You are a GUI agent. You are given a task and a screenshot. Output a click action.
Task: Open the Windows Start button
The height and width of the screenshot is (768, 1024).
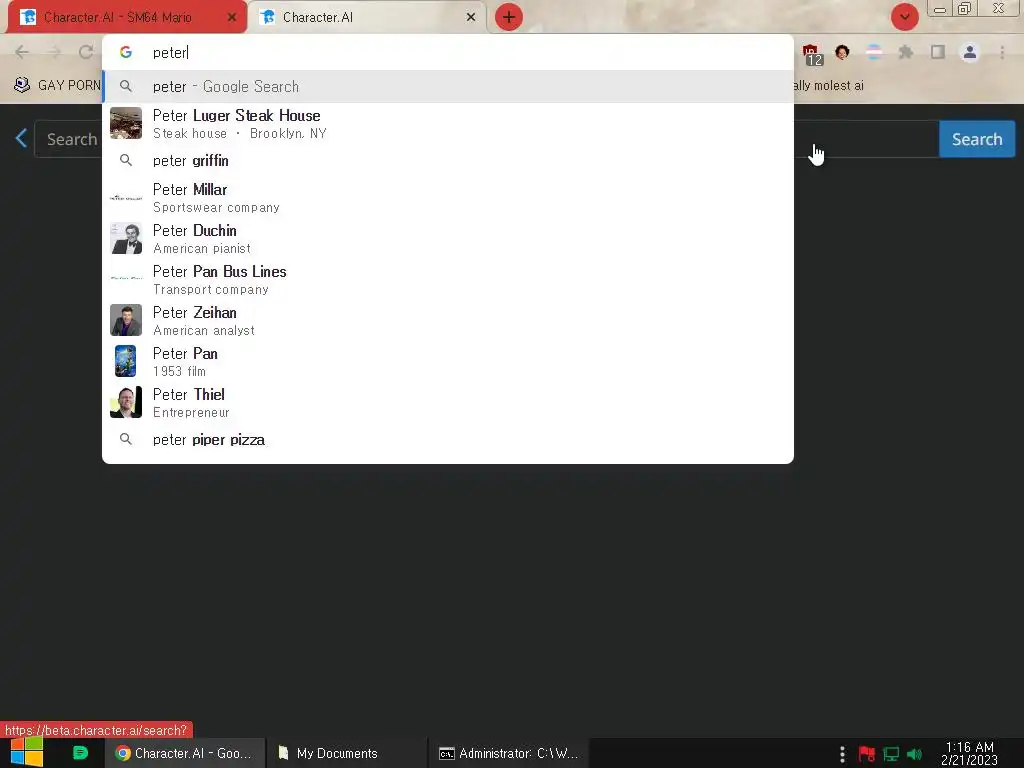click(27, 752)
